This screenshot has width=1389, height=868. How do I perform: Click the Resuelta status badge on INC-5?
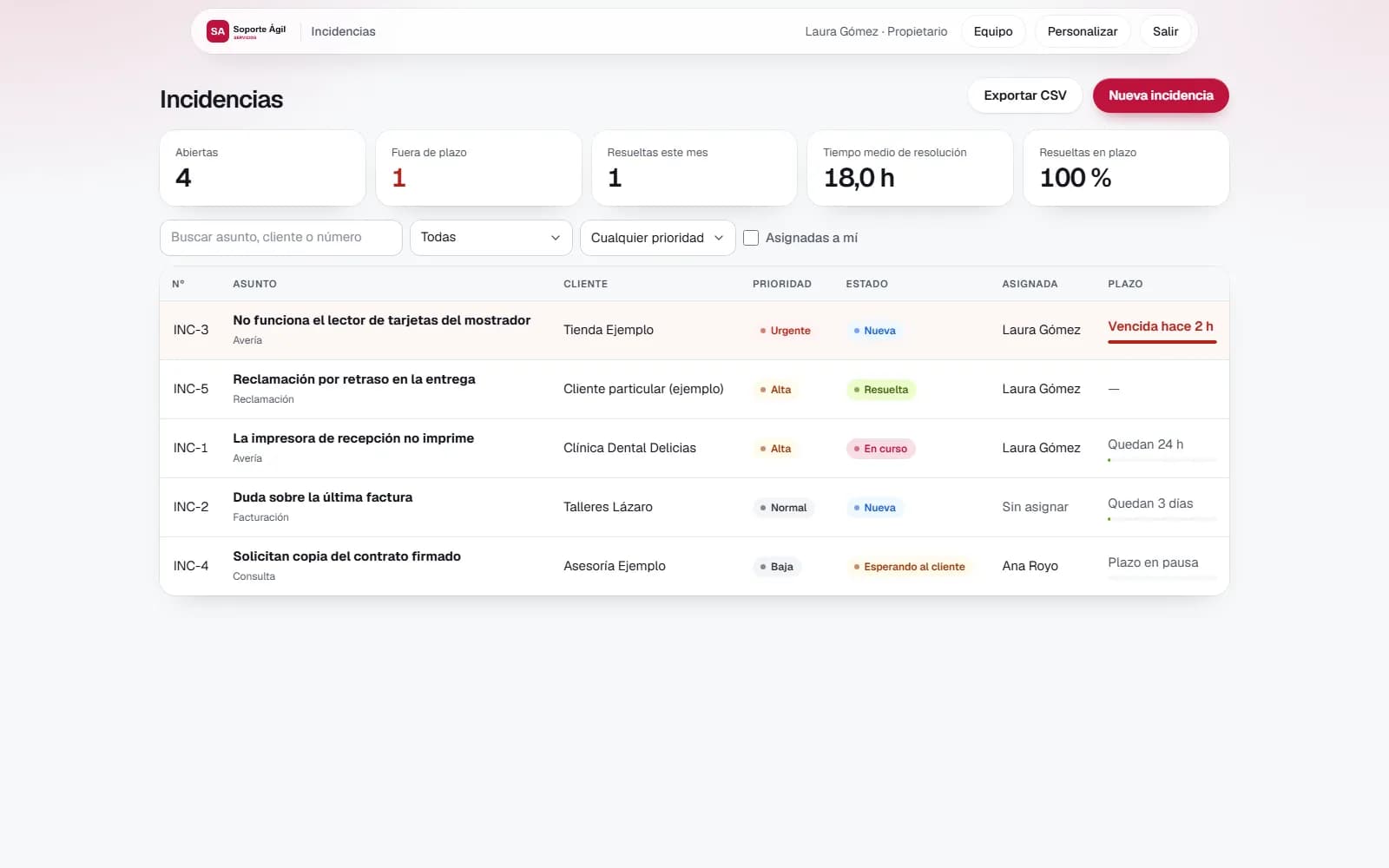coord(880,390)
